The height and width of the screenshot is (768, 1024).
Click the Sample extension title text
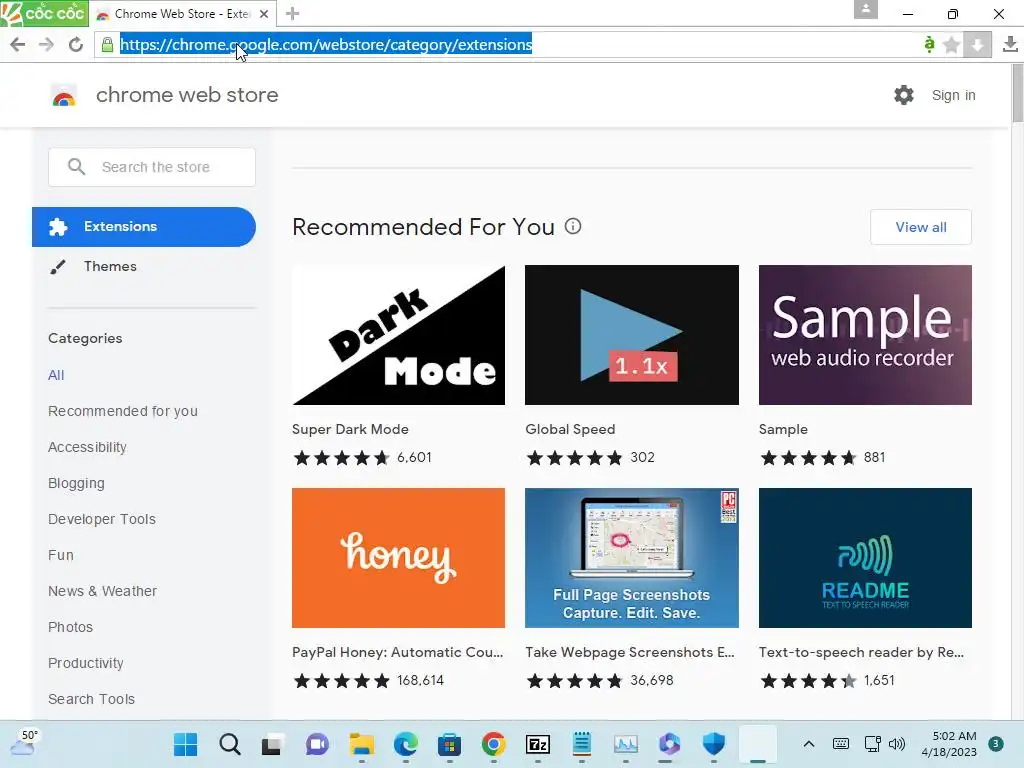point(783,429)
